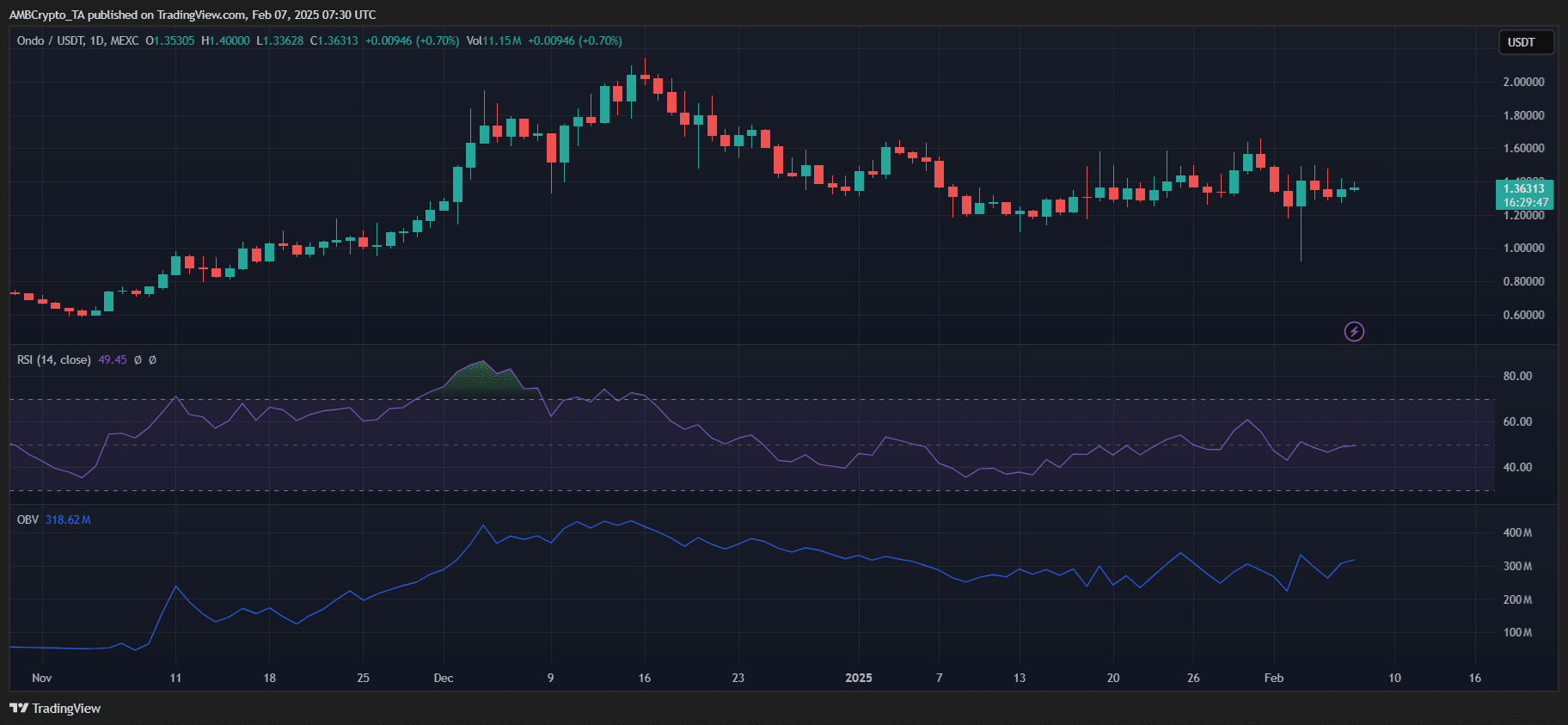
Task: Click the second ø symbol in RSI legend
Action: pyautogui.click(x=152, y=360)
